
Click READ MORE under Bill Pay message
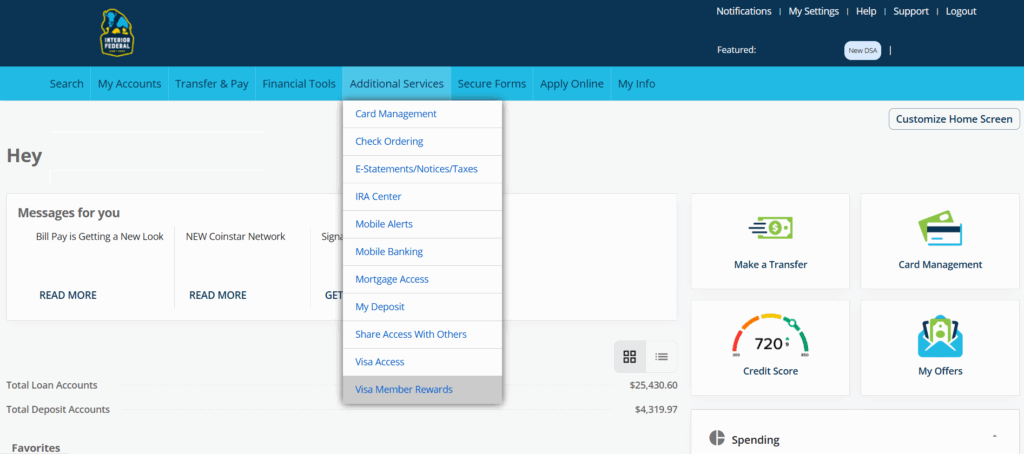(x=68, y=295)
